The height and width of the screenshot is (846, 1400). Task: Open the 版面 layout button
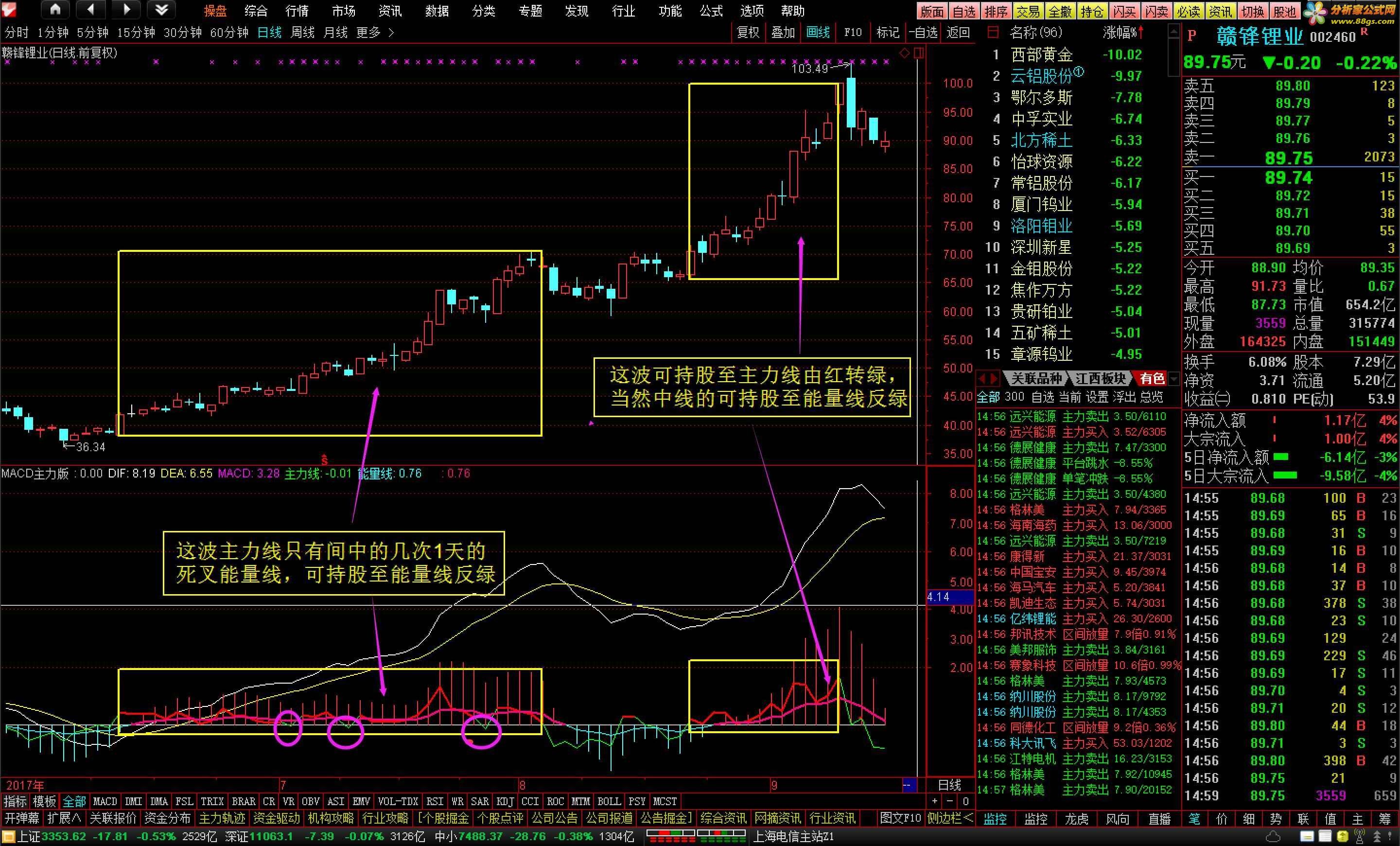coord(932,11)
